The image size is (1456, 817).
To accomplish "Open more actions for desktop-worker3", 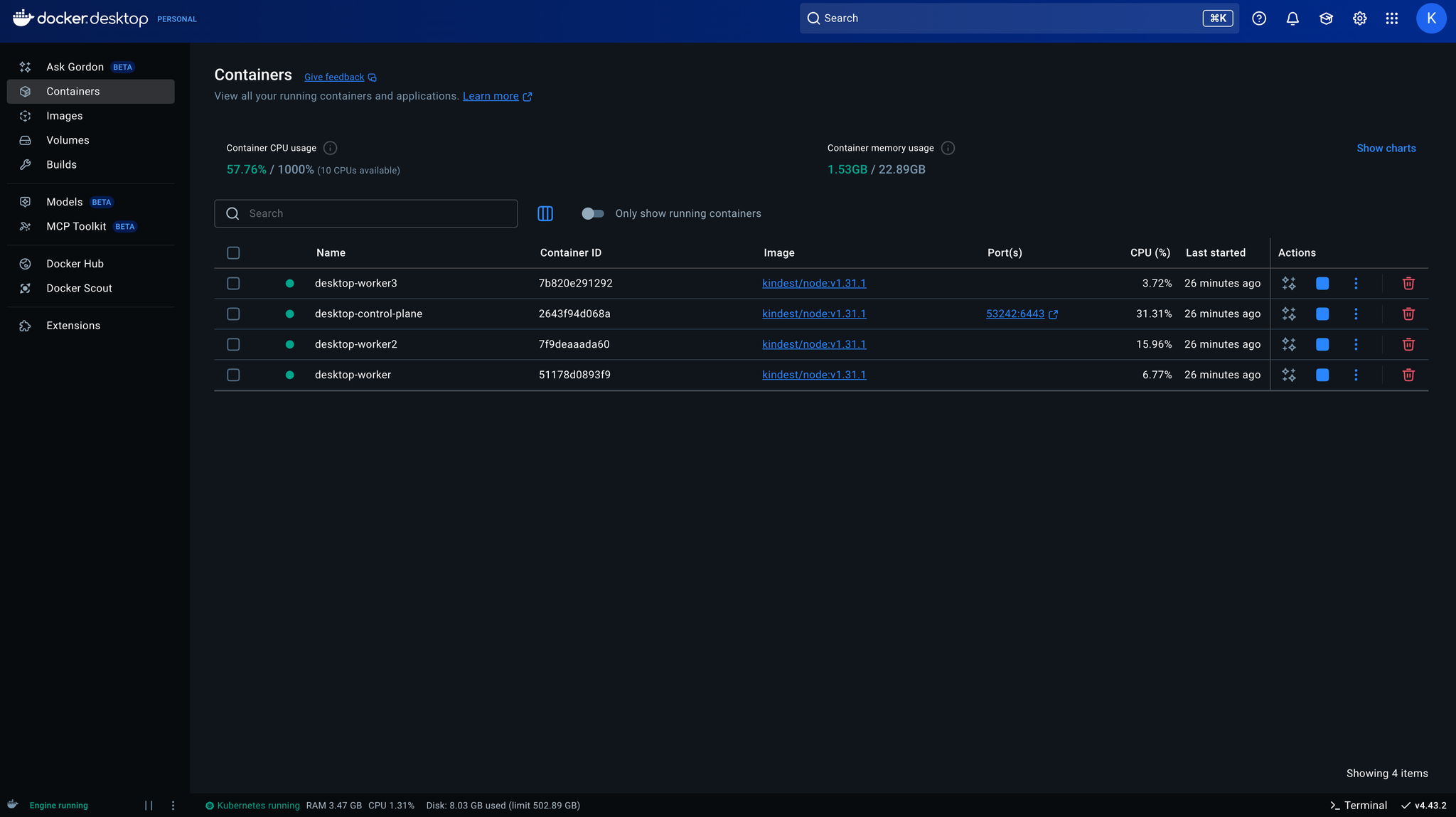I will pyautogui.click(x=1356, y=283).
